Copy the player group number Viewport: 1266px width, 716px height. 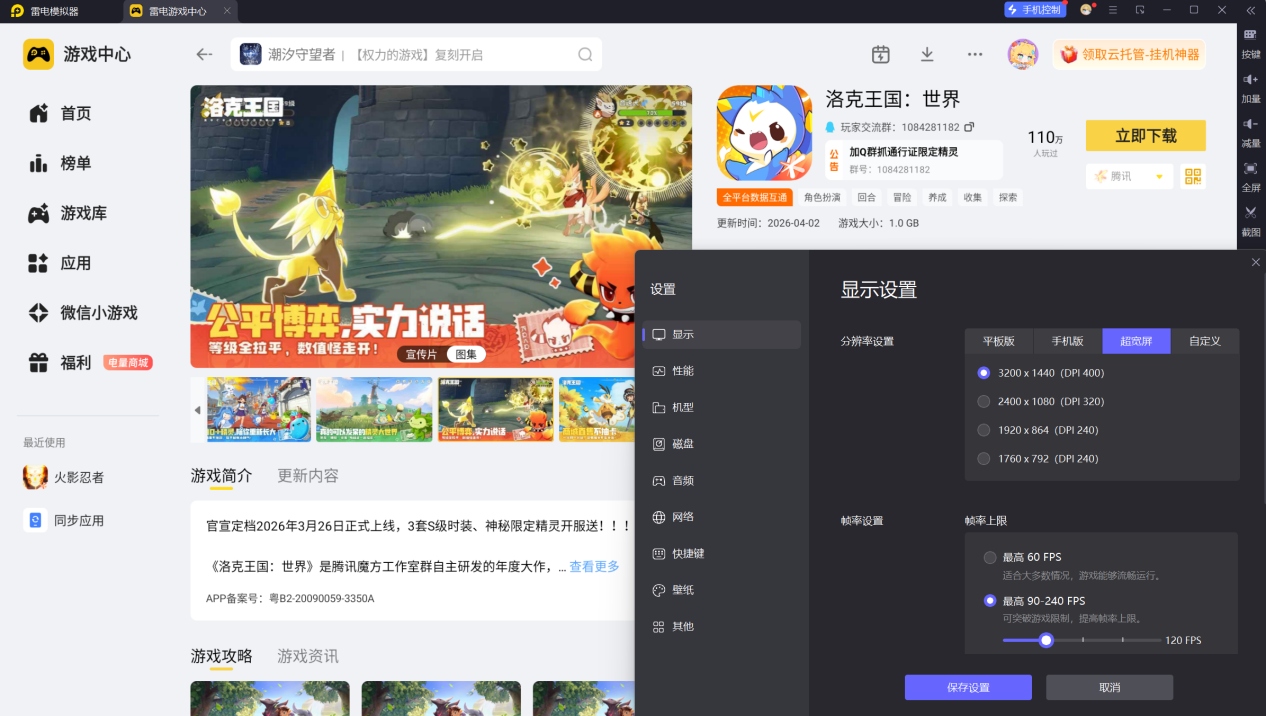(x=969, y=127)
